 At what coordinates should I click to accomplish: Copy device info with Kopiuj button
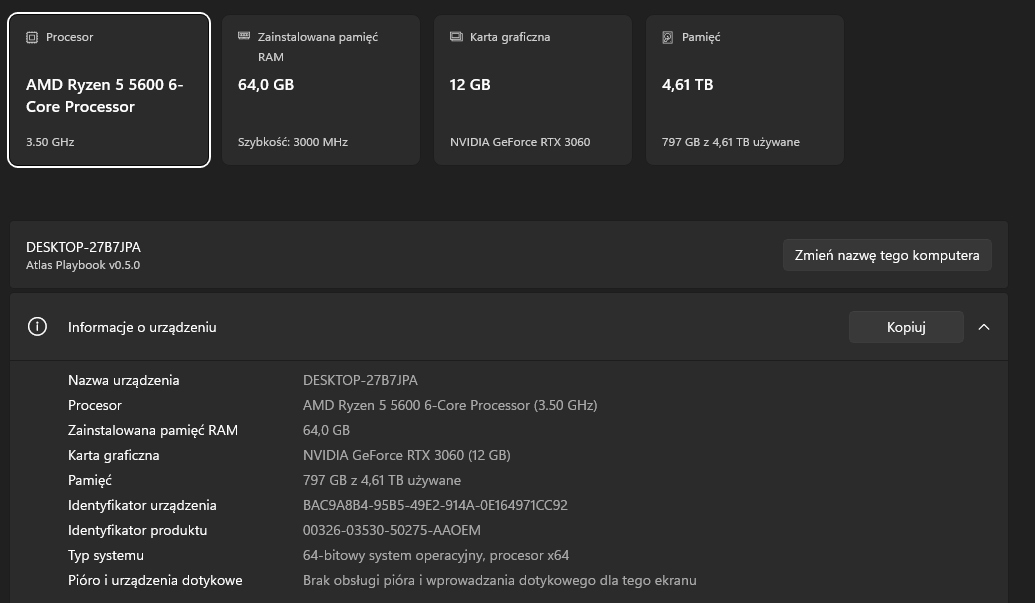(906, 327)
